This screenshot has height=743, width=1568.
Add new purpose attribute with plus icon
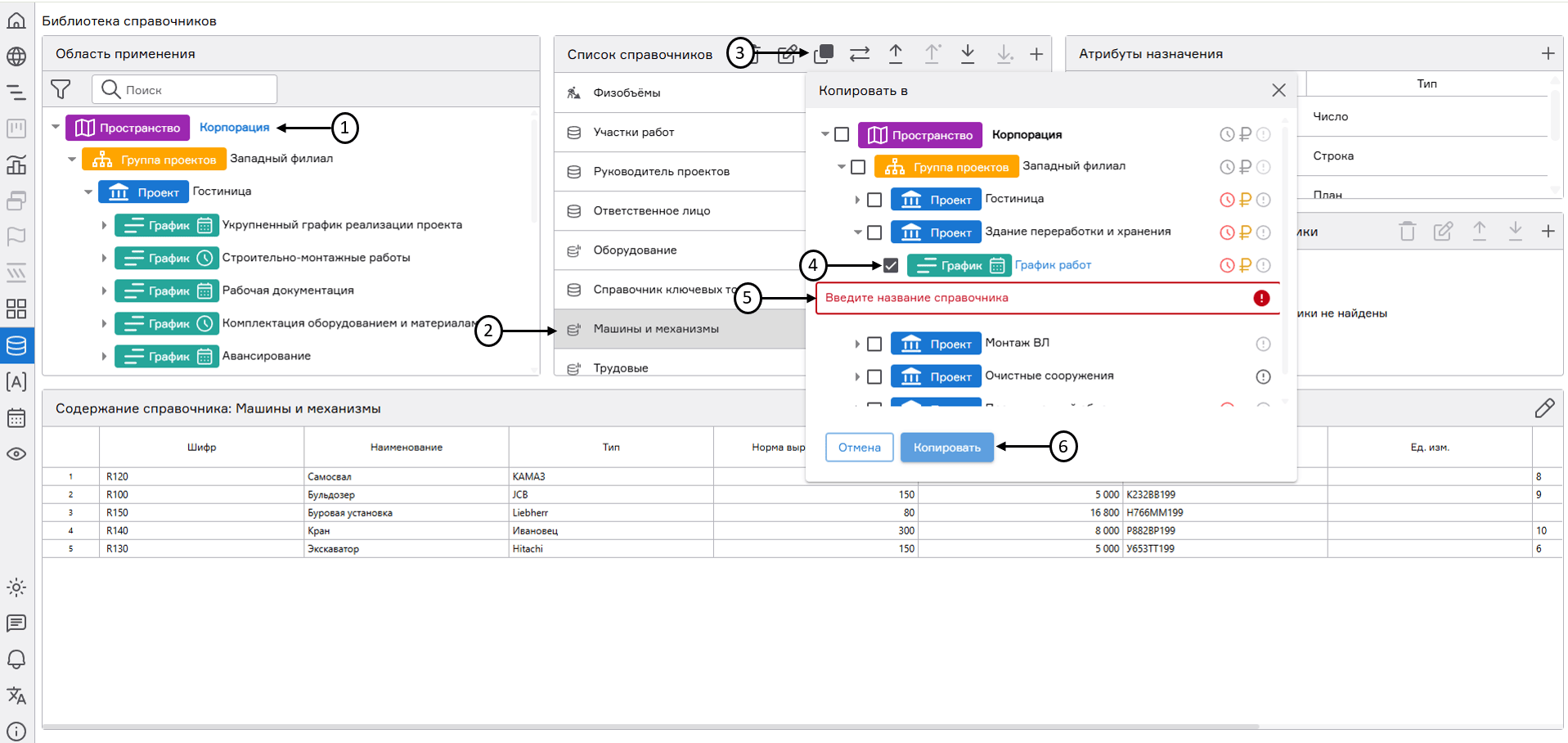point(1548,54)
